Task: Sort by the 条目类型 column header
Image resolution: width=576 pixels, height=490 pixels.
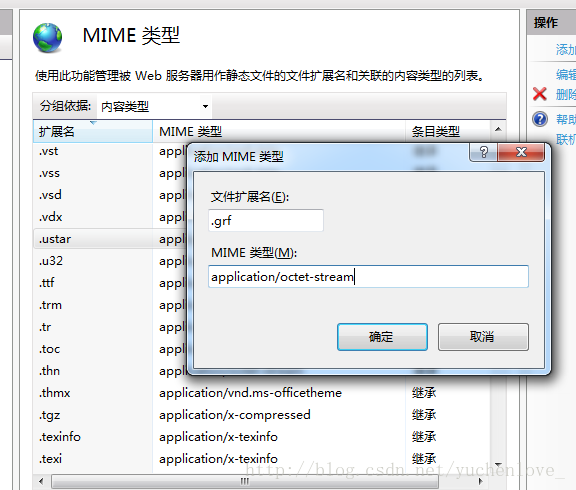Action: tap(448, 131)
